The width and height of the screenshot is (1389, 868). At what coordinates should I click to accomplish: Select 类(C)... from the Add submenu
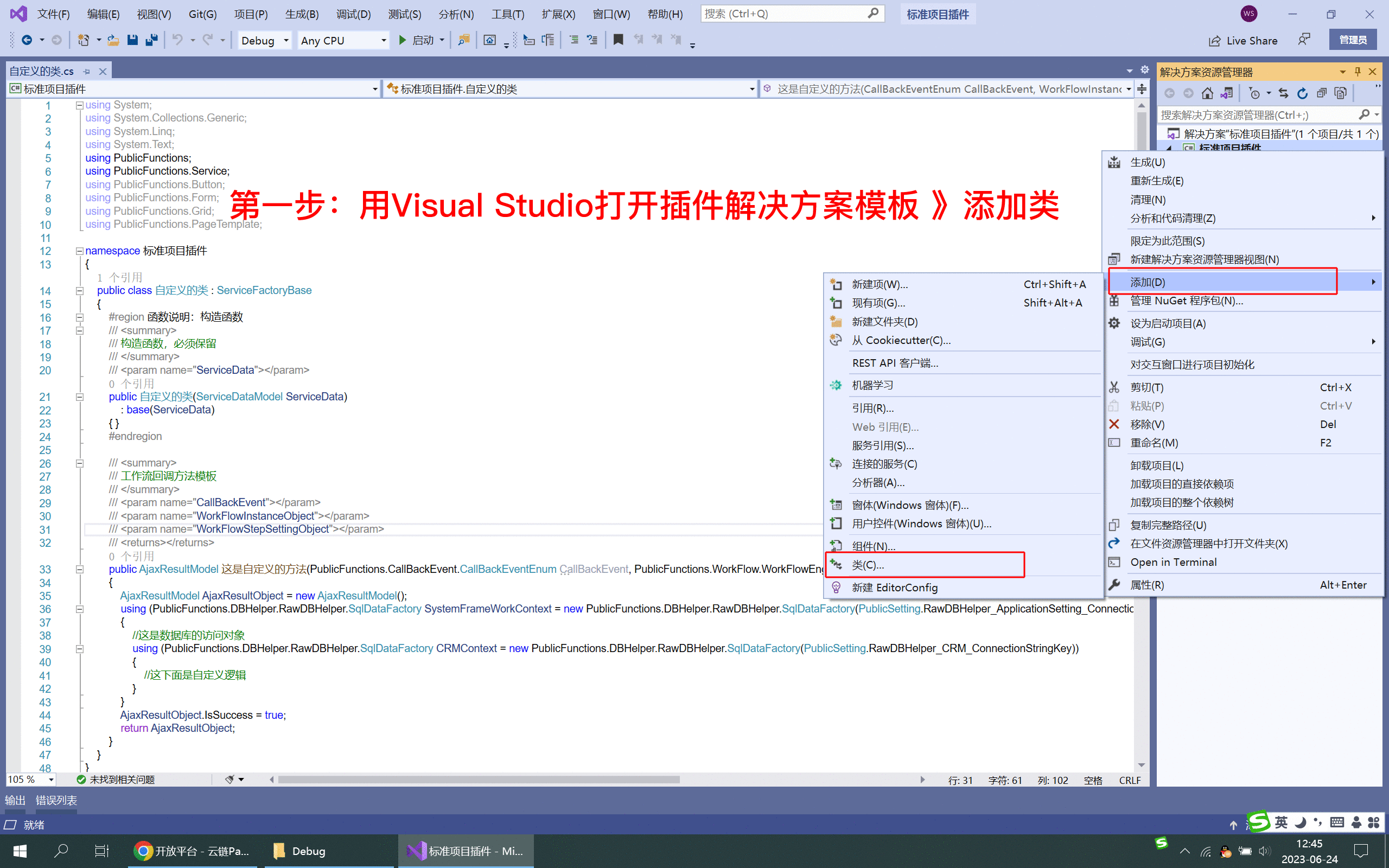pos(868,565)
